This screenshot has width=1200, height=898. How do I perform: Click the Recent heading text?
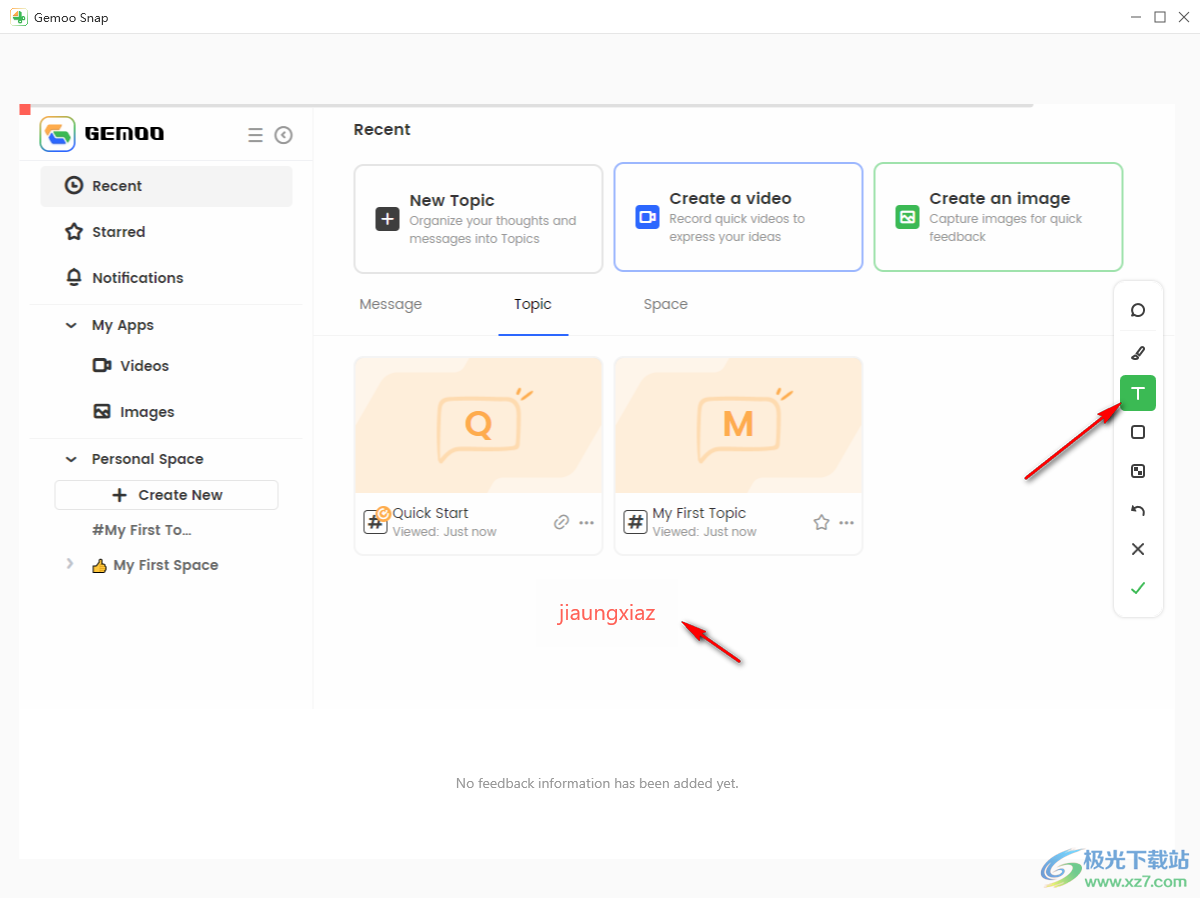pos(382,130)
